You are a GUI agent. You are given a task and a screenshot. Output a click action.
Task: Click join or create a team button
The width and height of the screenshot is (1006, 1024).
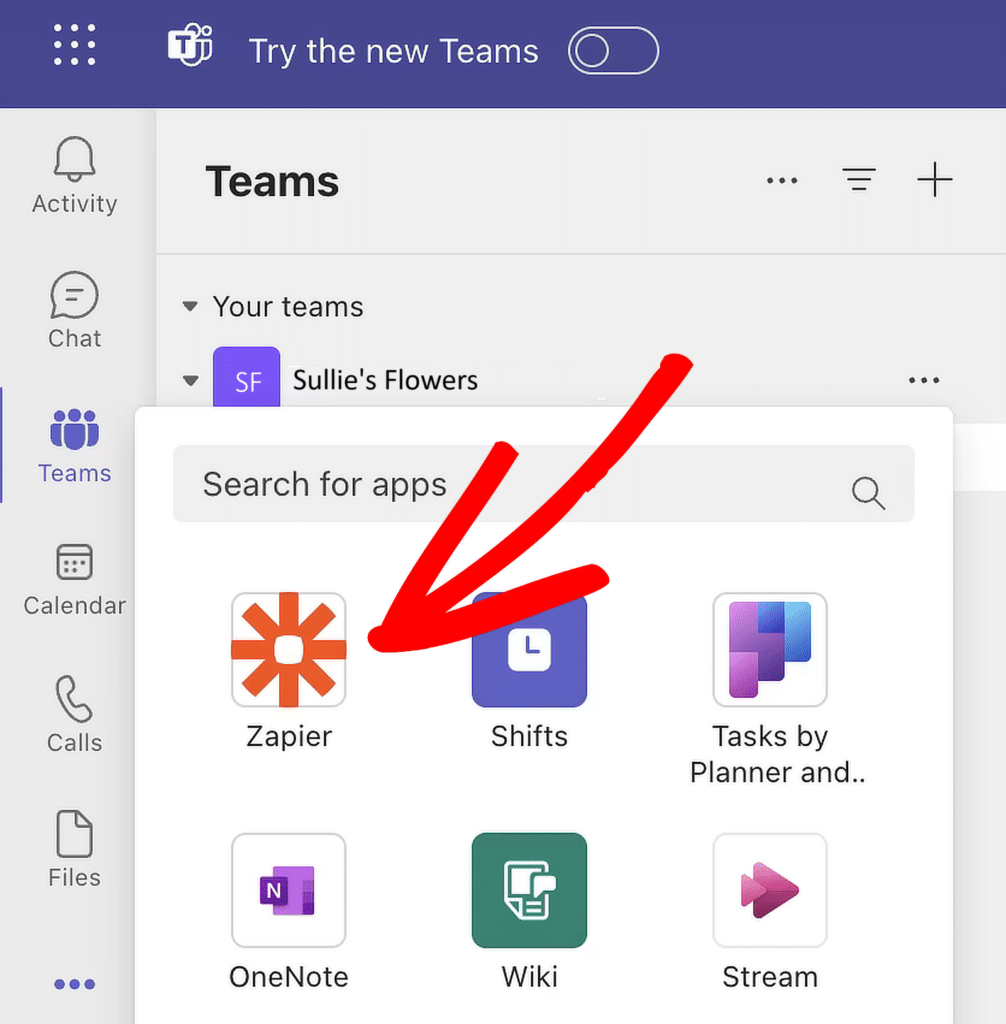(936, 180)
